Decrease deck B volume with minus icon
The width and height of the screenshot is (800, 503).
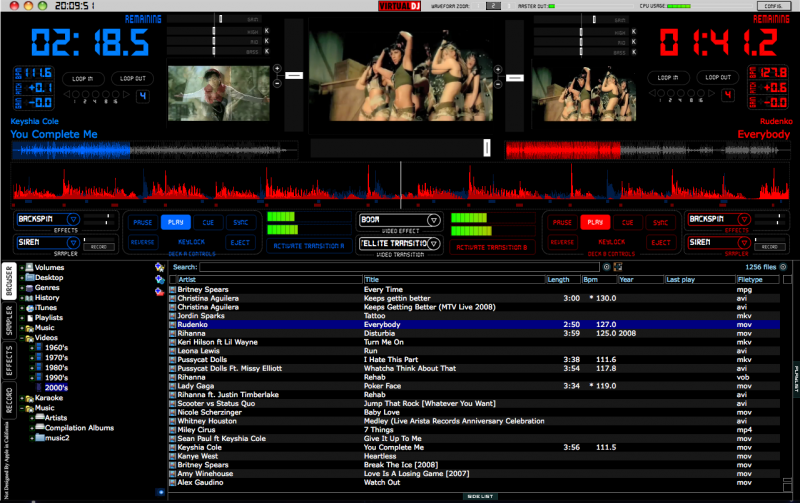click(498, 84)
